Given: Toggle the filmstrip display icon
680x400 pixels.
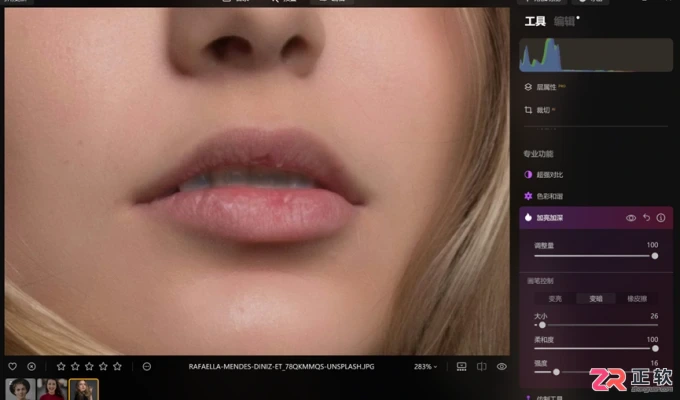Looking at the screenshot, I should tap(461, 367).
